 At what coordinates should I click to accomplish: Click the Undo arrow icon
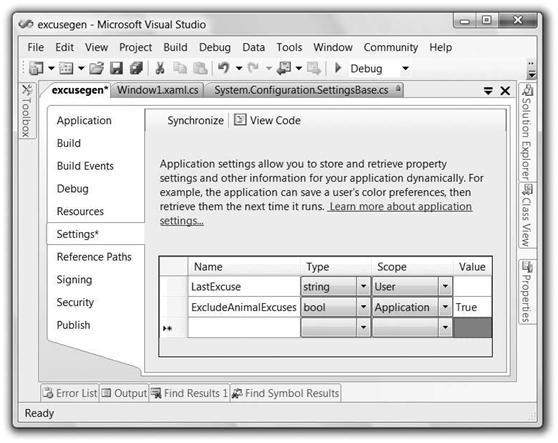click(x=223, y=68)
